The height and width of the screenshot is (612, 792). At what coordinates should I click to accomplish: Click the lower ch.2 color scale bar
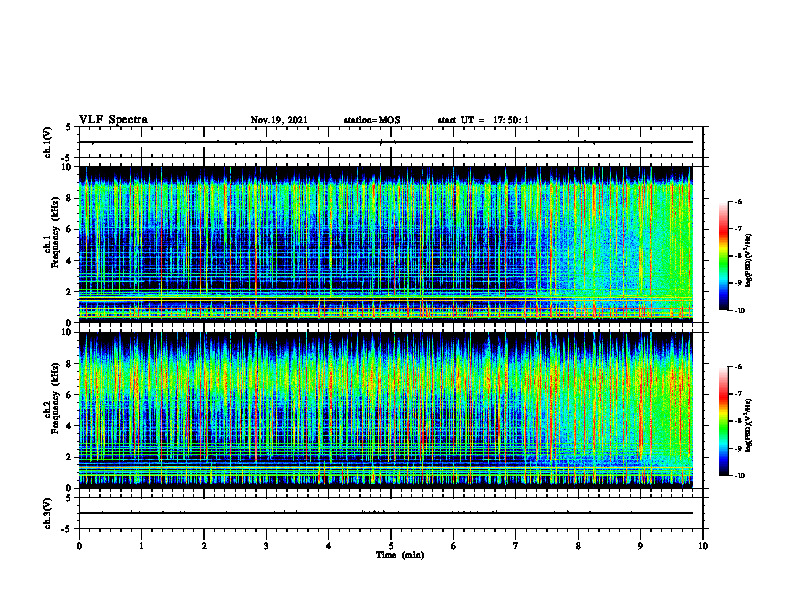point(724,421)
